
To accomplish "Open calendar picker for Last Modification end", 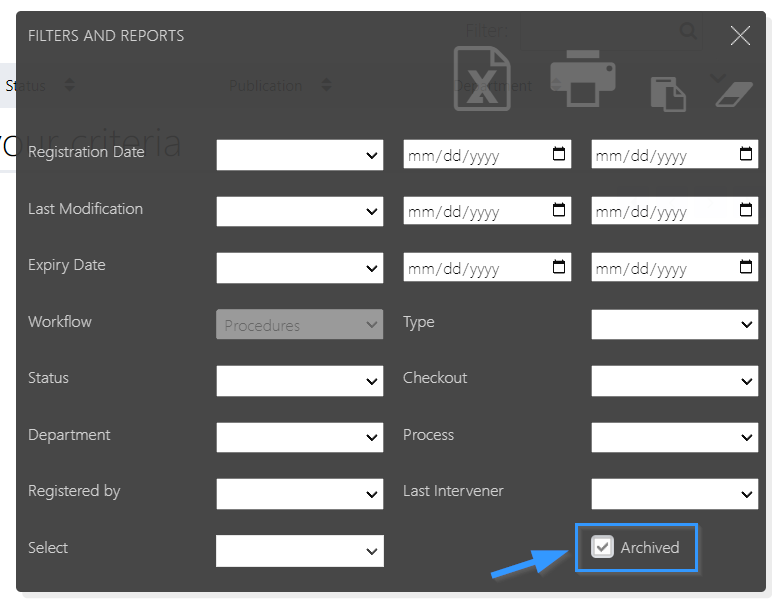I will click(x=746, y=210).
